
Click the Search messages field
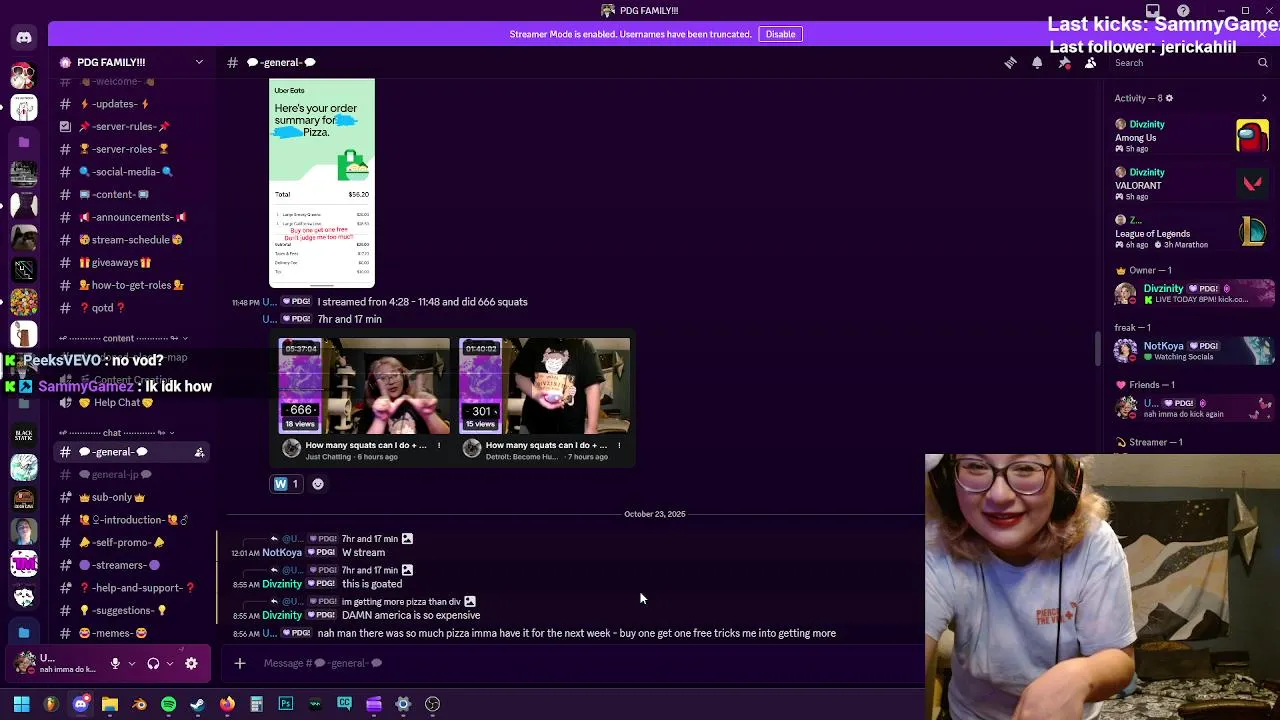1191,63
